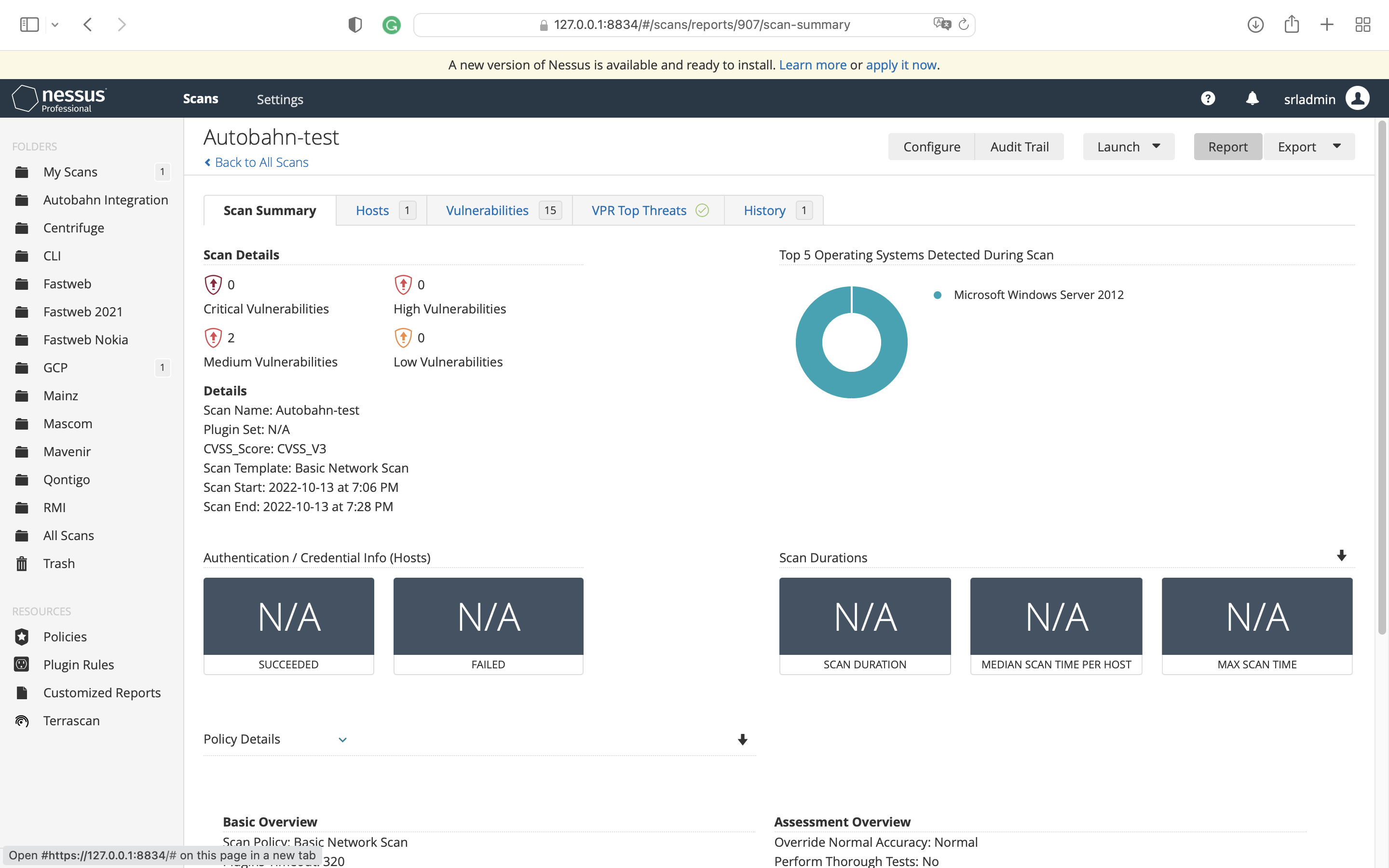Click the Microsoft Windows Server 2012 legend dot

tap(937, 295)
